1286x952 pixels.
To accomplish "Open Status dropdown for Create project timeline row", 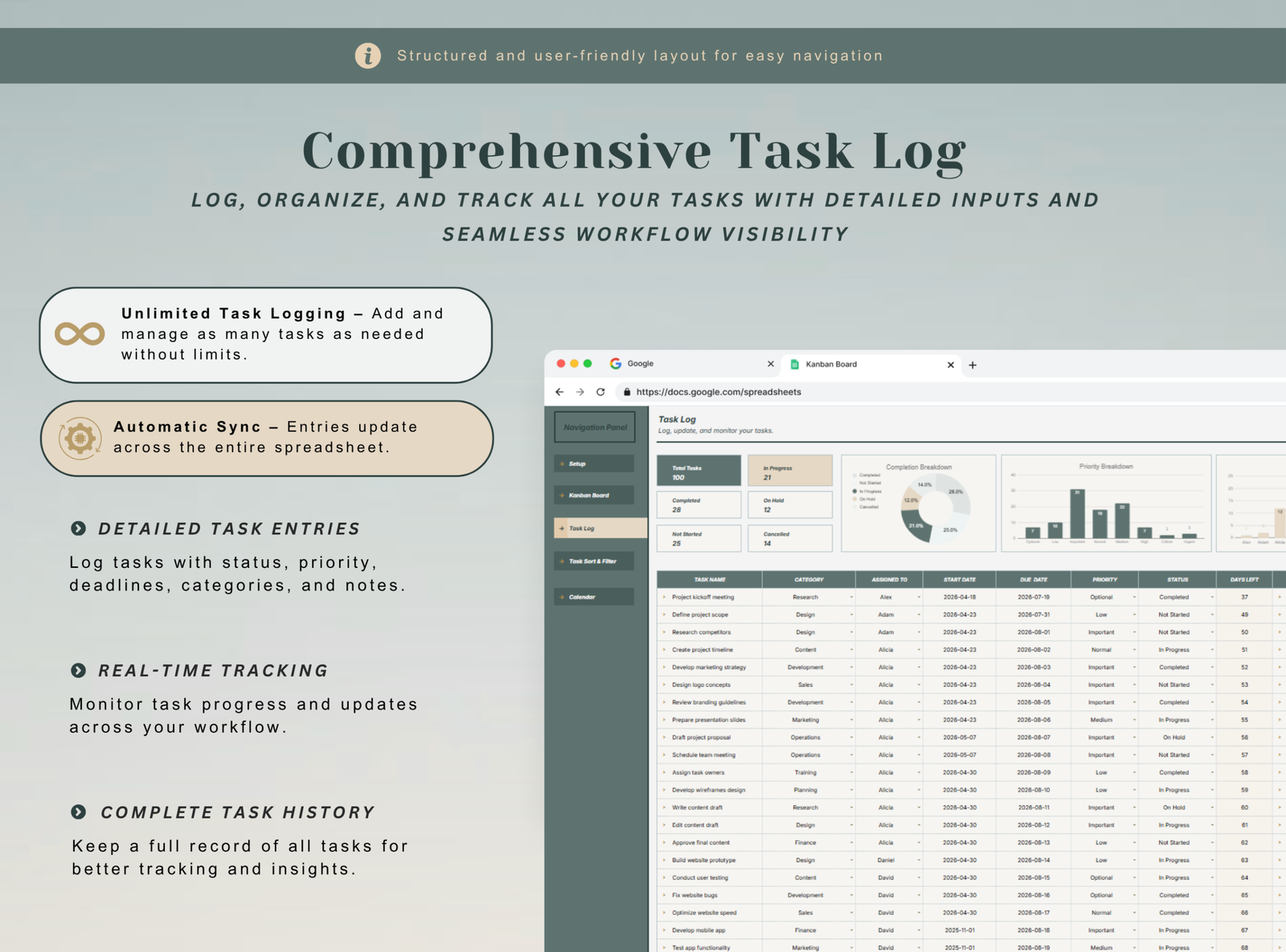I will tap(1211, 650).
